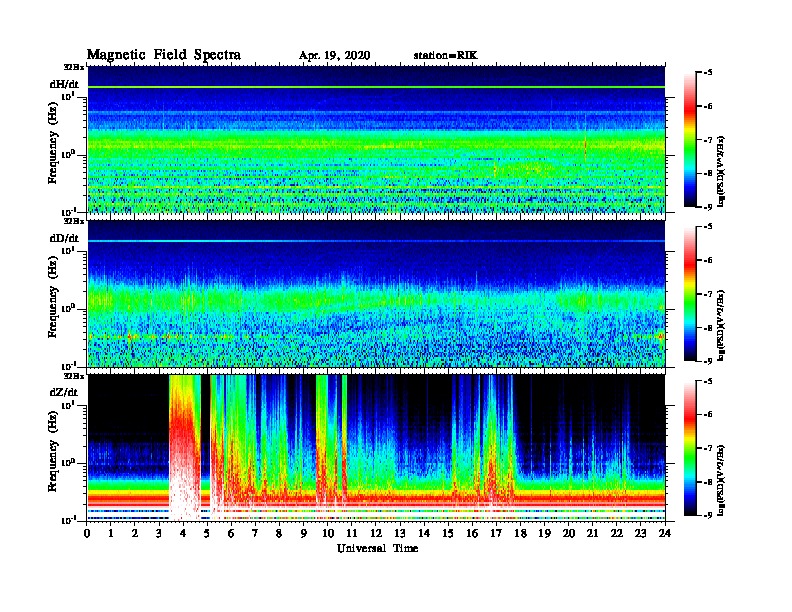
Task: Click the bright green horizontal line atop the dH/dt plot
Action: pyautogui.click(x=376, y=87)
